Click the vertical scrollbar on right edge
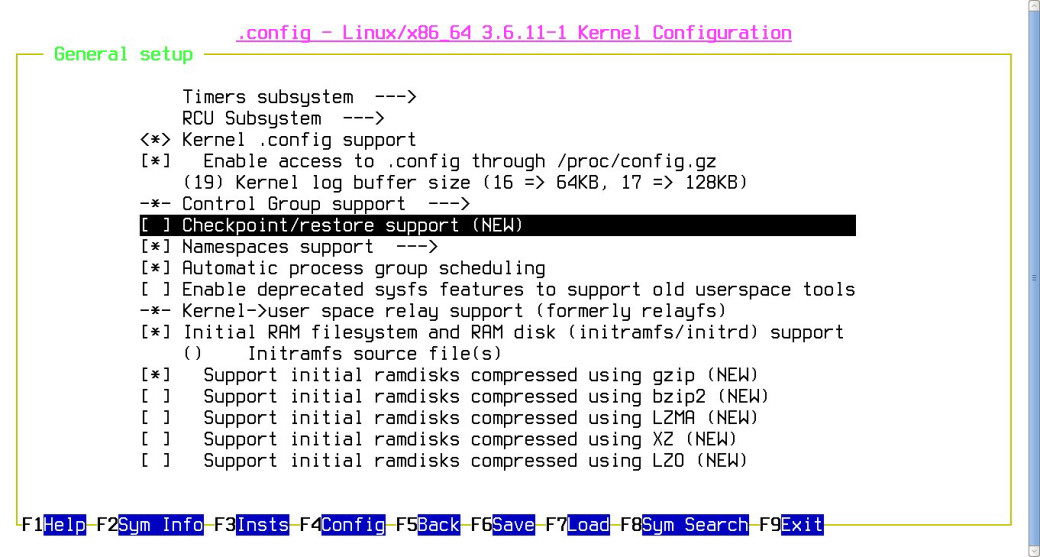 [1033, 277]
